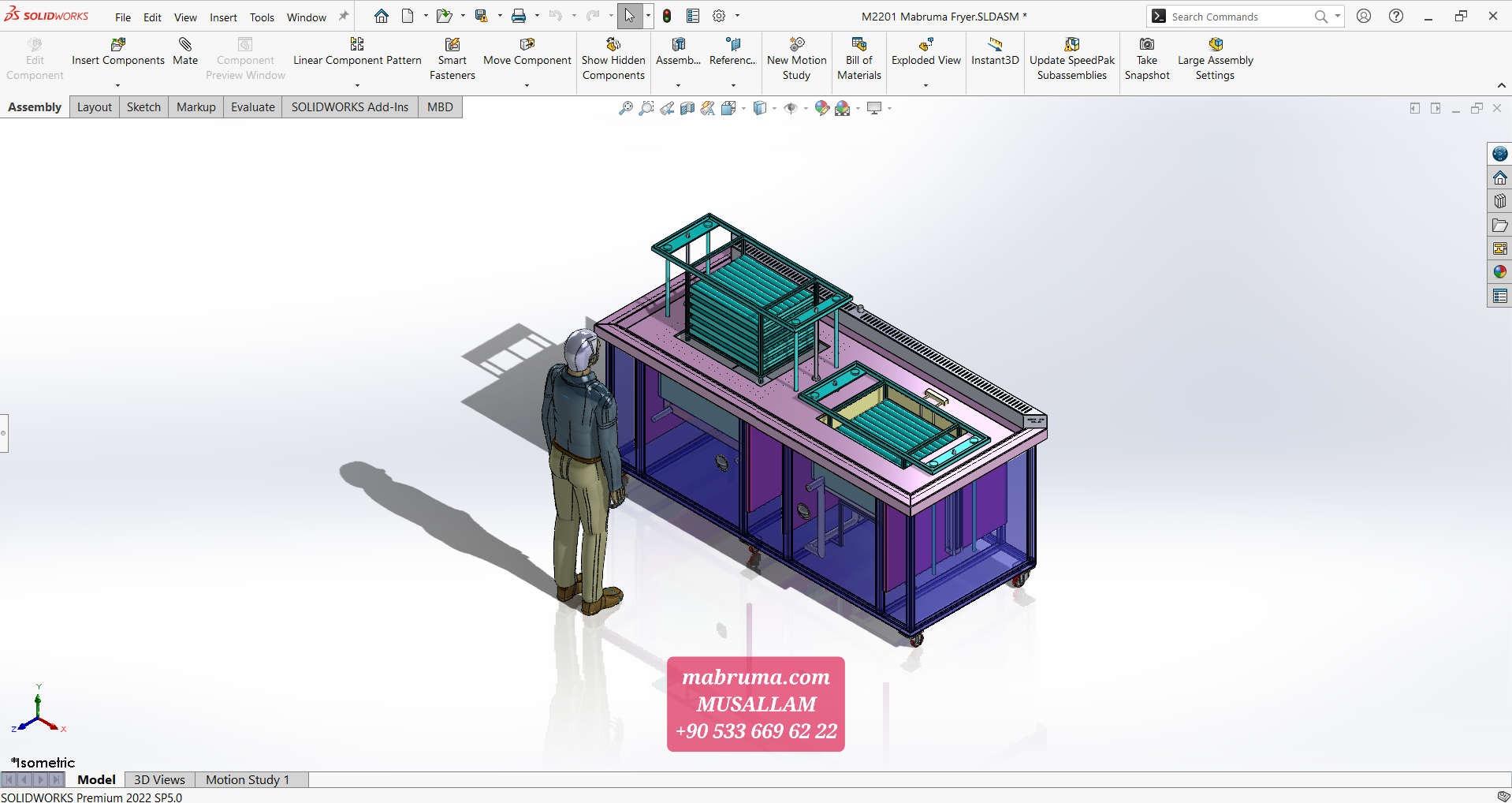The width and height of the screenshot is (1512, 803).
Task: Select the Mate tool
Action: (185, 52)
